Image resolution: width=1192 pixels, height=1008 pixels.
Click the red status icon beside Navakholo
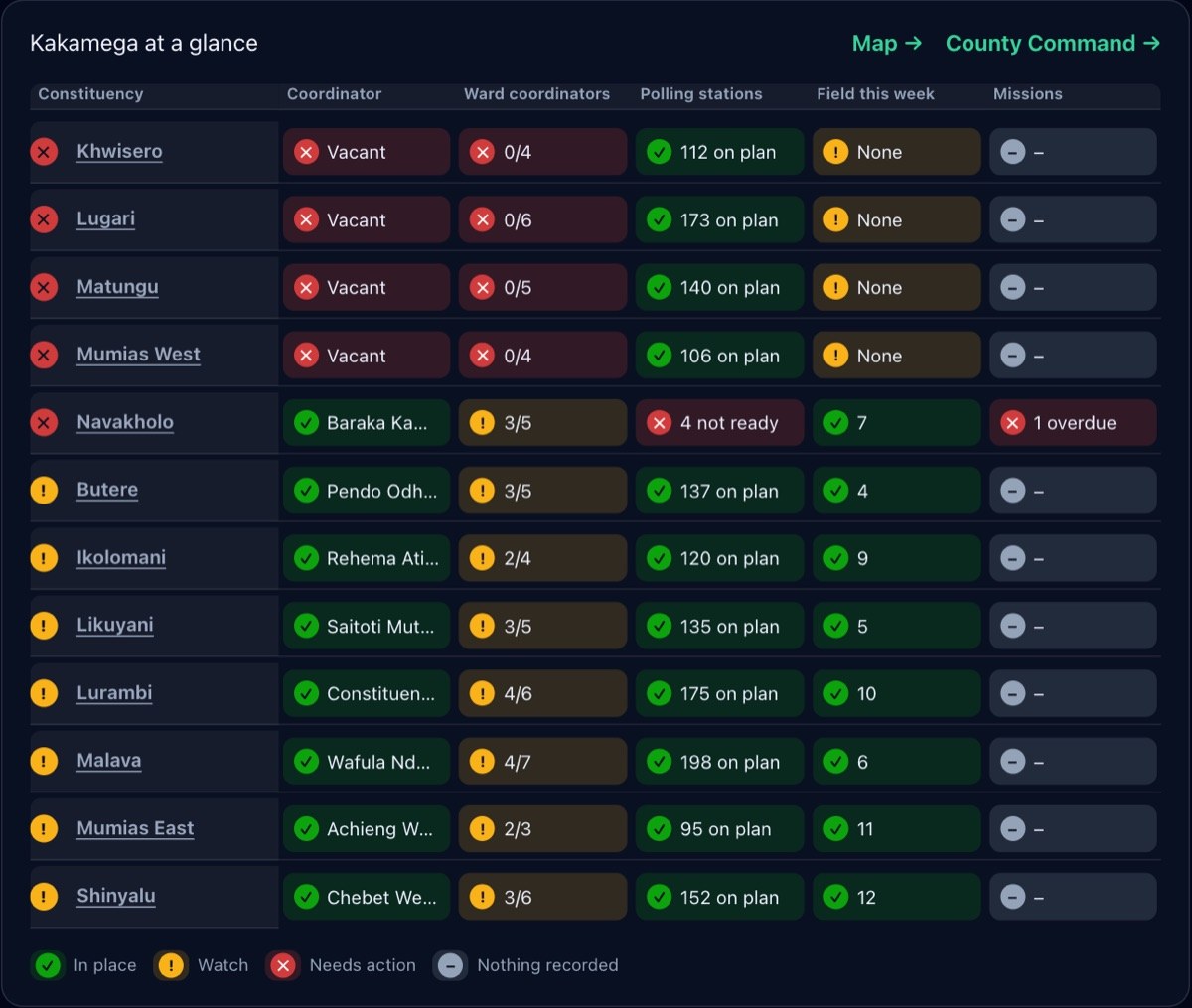pyautogui.click(x=44, y=422)
